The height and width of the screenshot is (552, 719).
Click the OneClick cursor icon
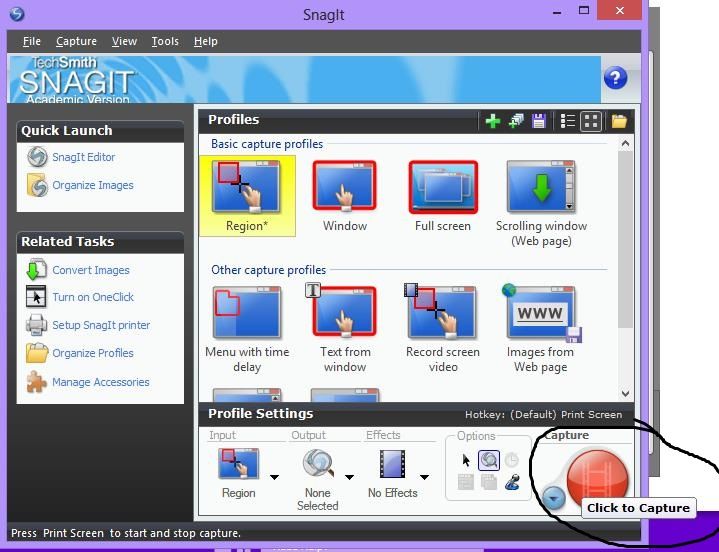point(36,296)
